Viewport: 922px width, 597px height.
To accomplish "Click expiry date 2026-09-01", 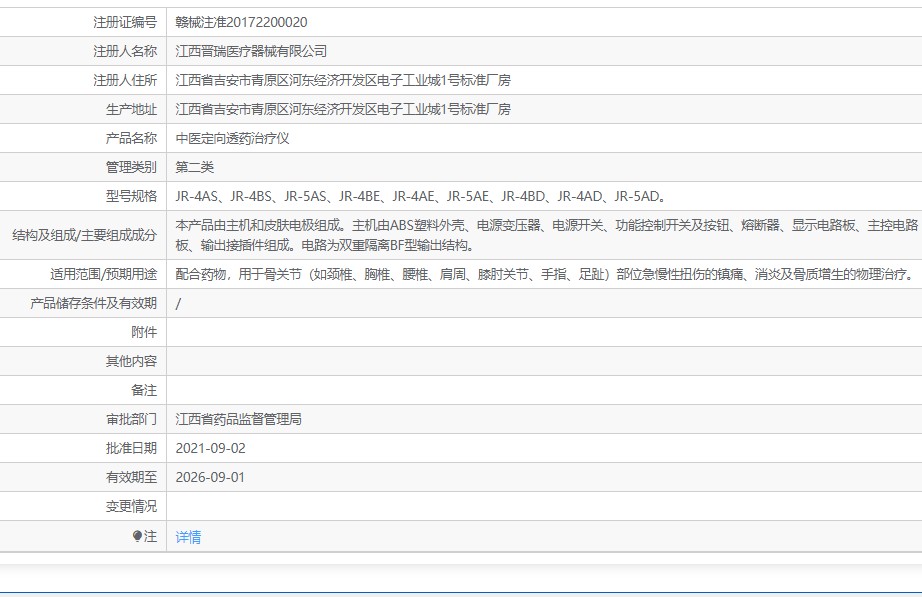I will tap(210, 477).
